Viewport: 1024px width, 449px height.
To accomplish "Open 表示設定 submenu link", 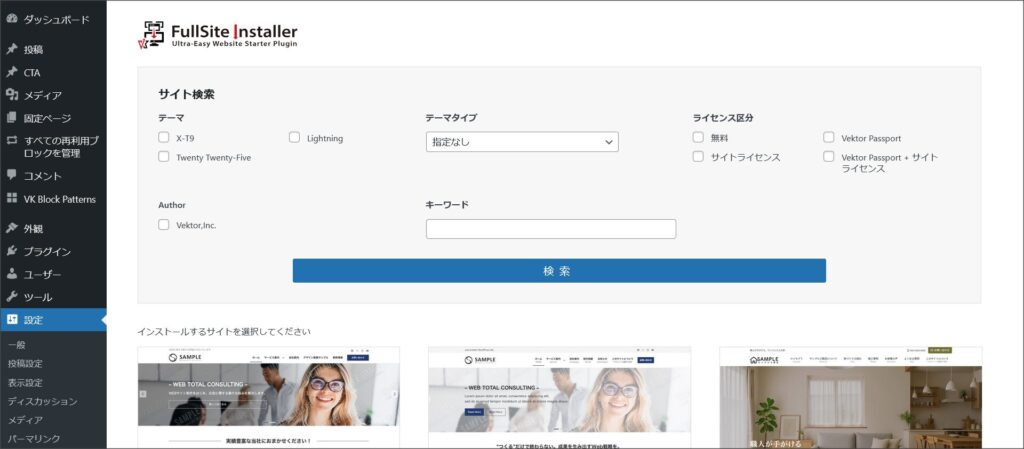I will click(x=25, y=382).
